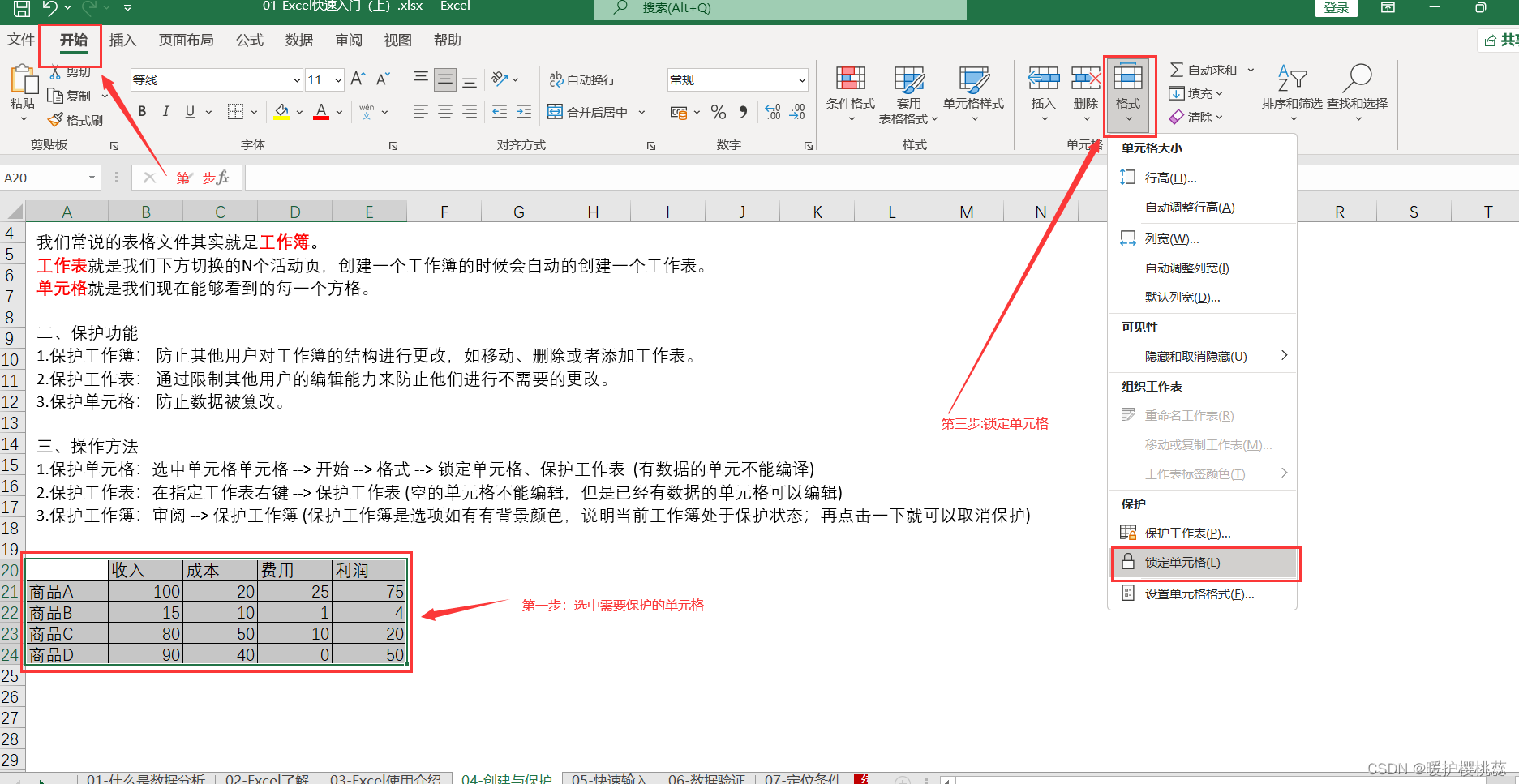1519x784 pixels.
Task: Click the 自动换行 wrap text button
Action: [582, 79]
